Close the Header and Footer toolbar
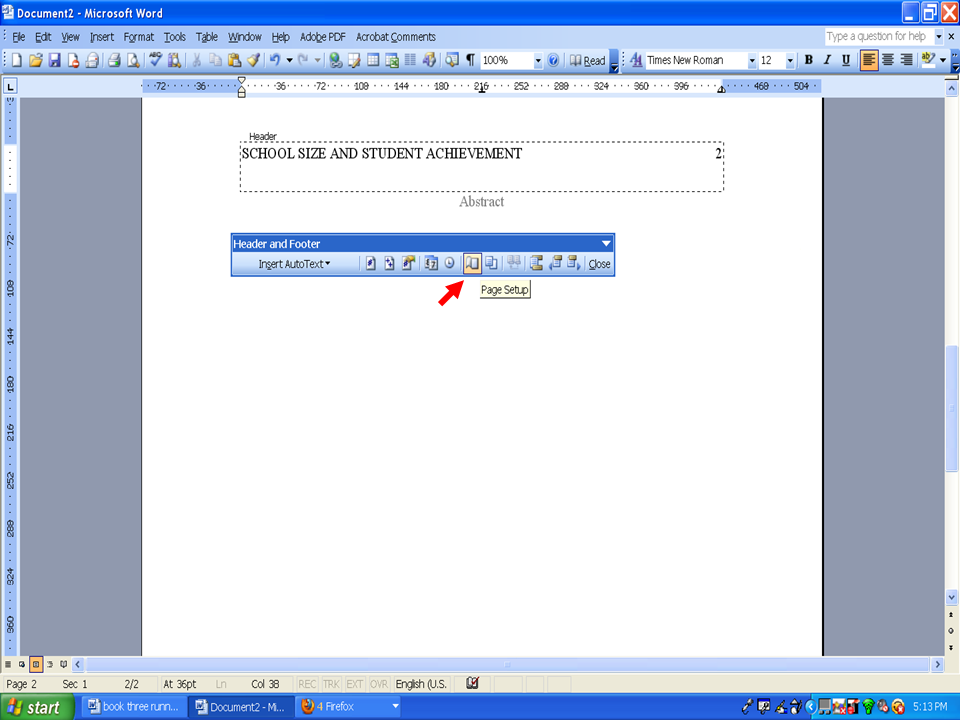Viewport: 960px width, 720px height. point(599,264)
